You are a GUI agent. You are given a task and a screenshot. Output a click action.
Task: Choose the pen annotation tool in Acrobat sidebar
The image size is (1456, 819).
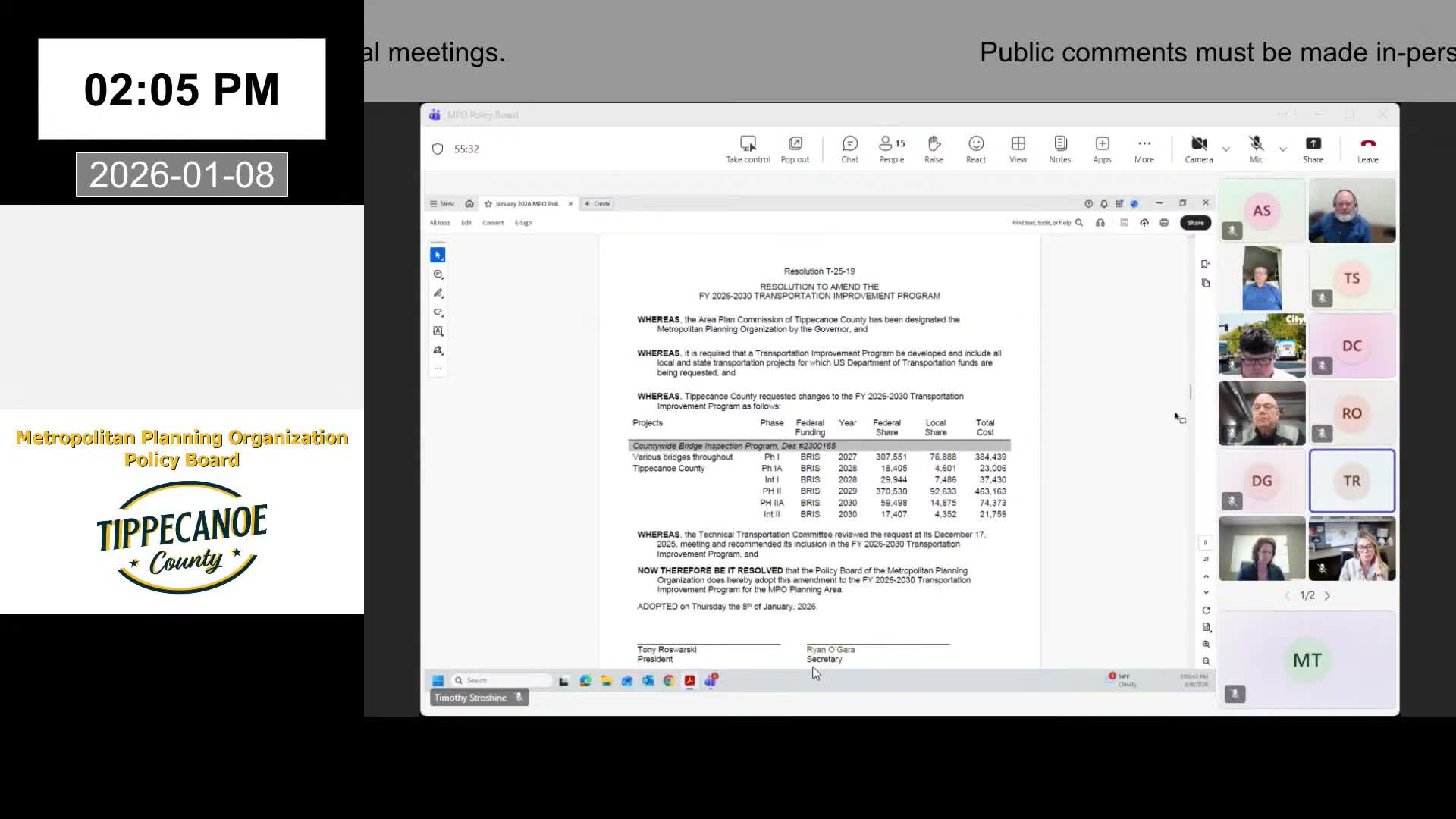[438, 293]
